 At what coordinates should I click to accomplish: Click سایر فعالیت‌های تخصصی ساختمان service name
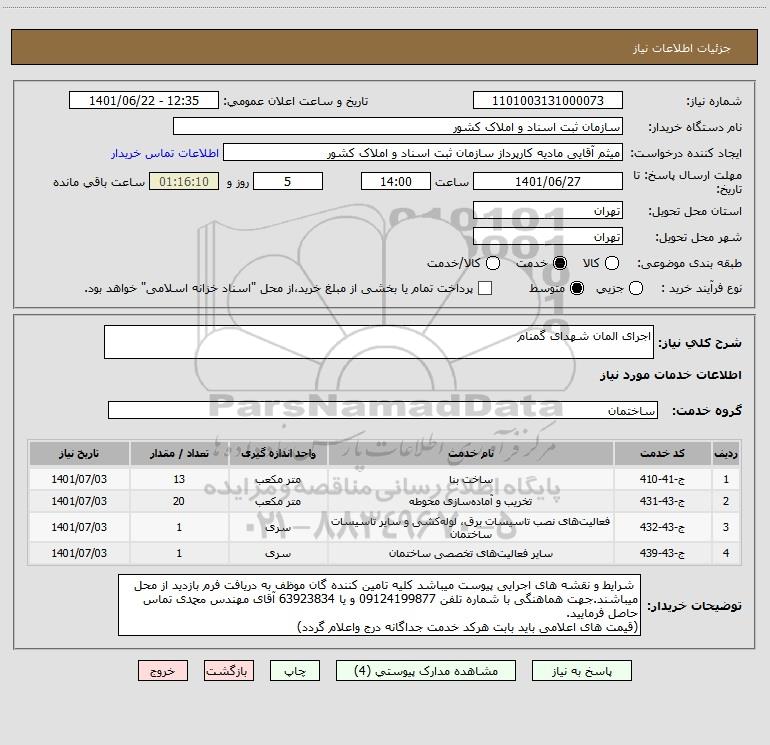[470, 554]
